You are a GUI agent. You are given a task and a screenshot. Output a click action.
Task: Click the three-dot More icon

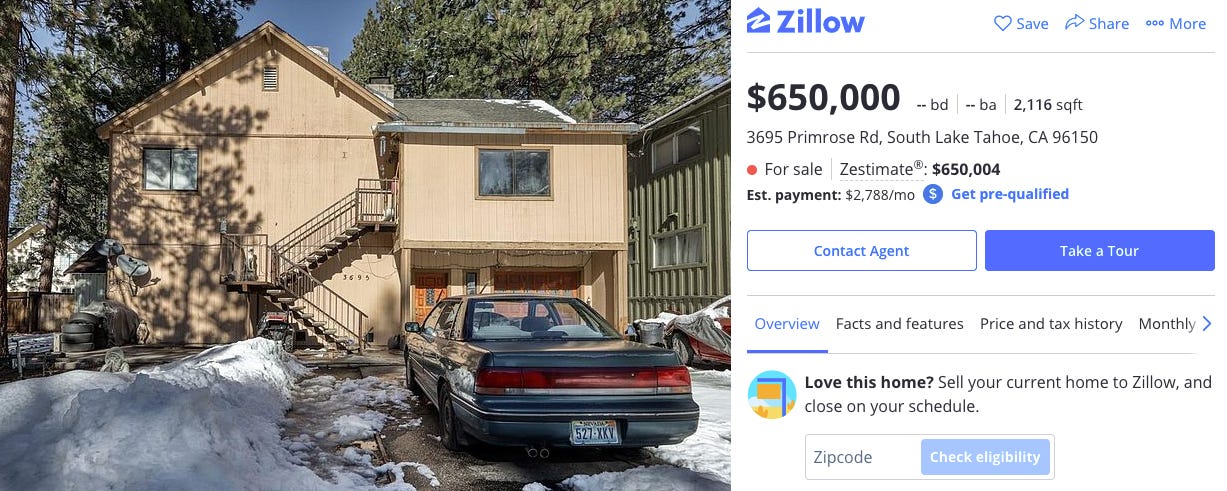[1155, 23]
